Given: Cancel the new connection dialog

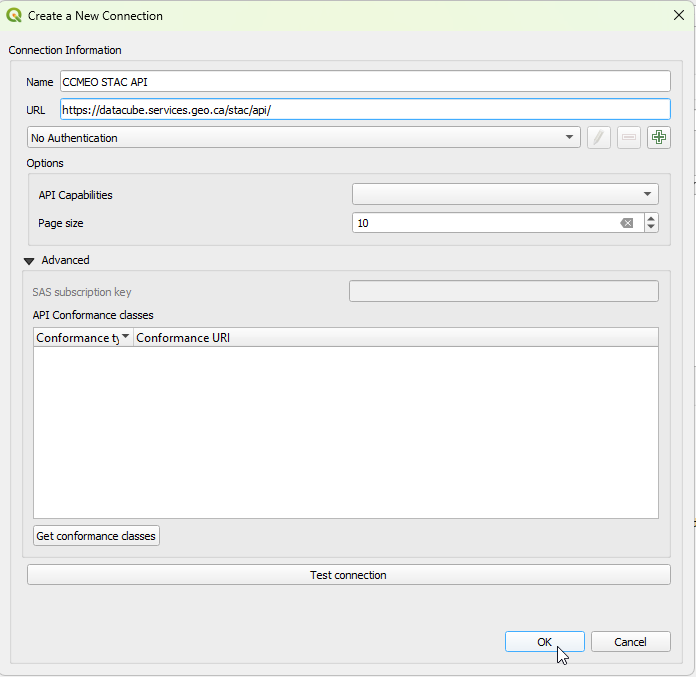Looking at the screenshot, I should coord(630,642).
